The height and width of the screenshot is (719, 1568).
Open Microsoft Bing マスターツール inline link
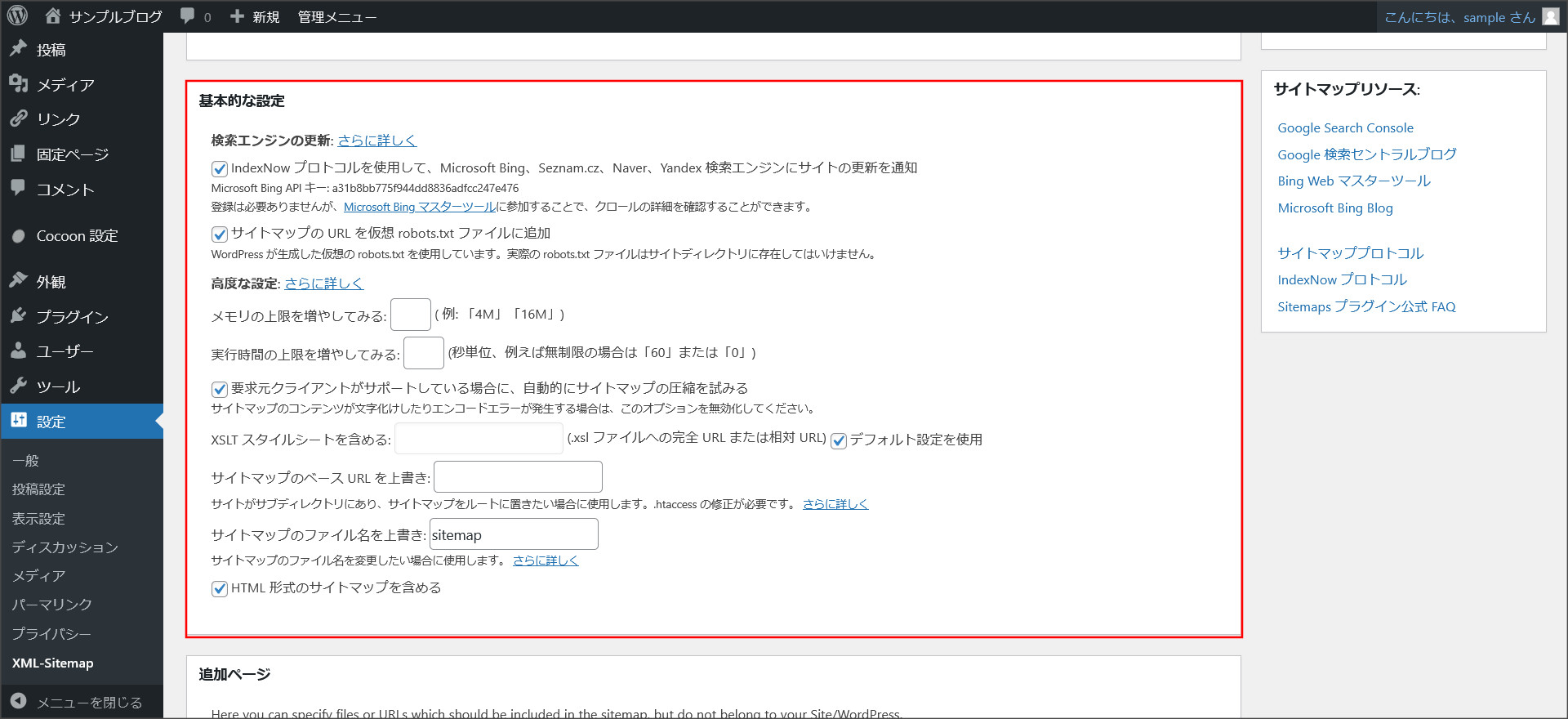coord(420,207)
